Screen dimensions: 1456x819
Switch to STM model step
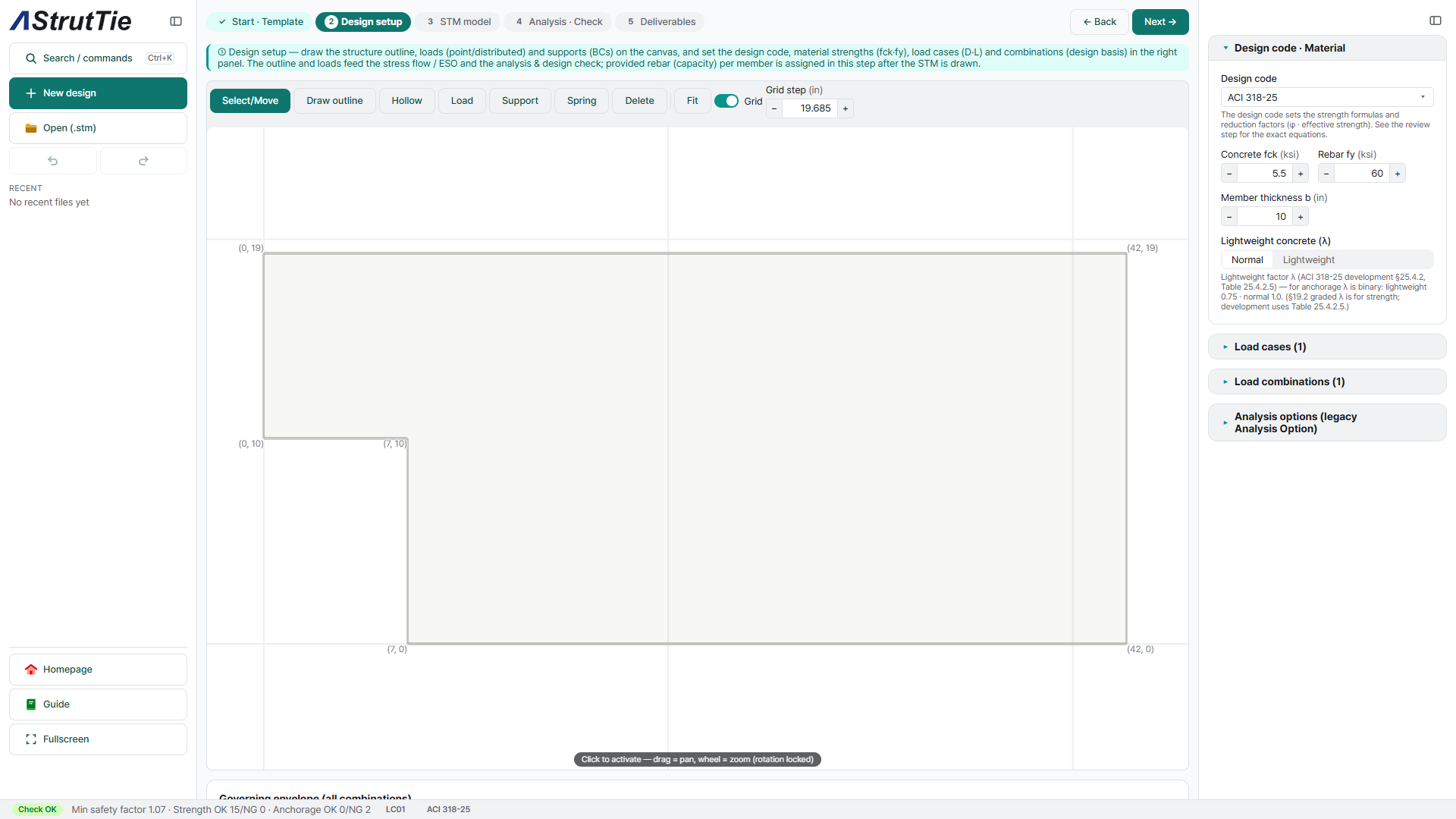458,22
